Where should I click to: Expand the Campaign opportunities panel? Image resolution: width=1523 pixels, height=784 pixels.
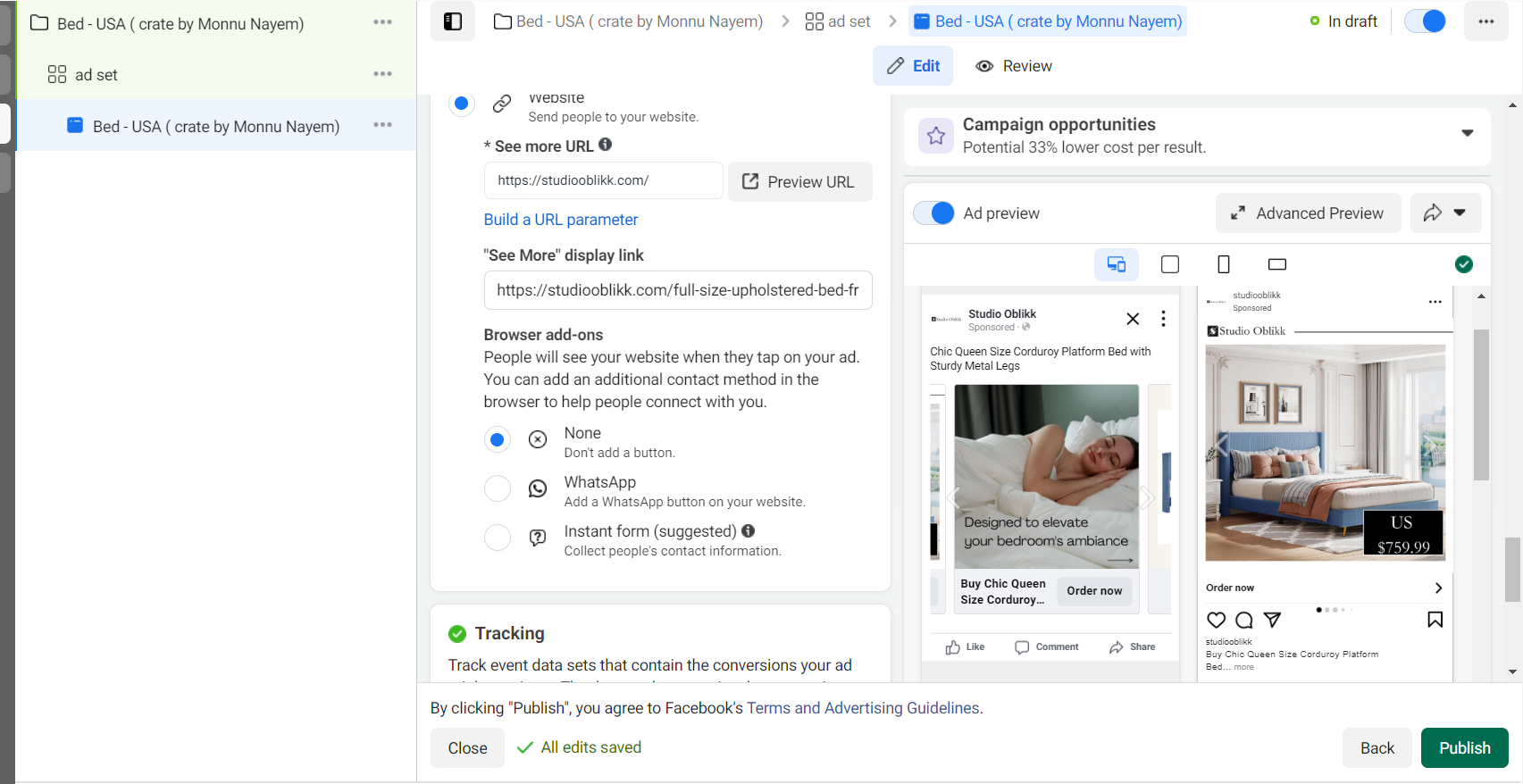coord(1467,134)
